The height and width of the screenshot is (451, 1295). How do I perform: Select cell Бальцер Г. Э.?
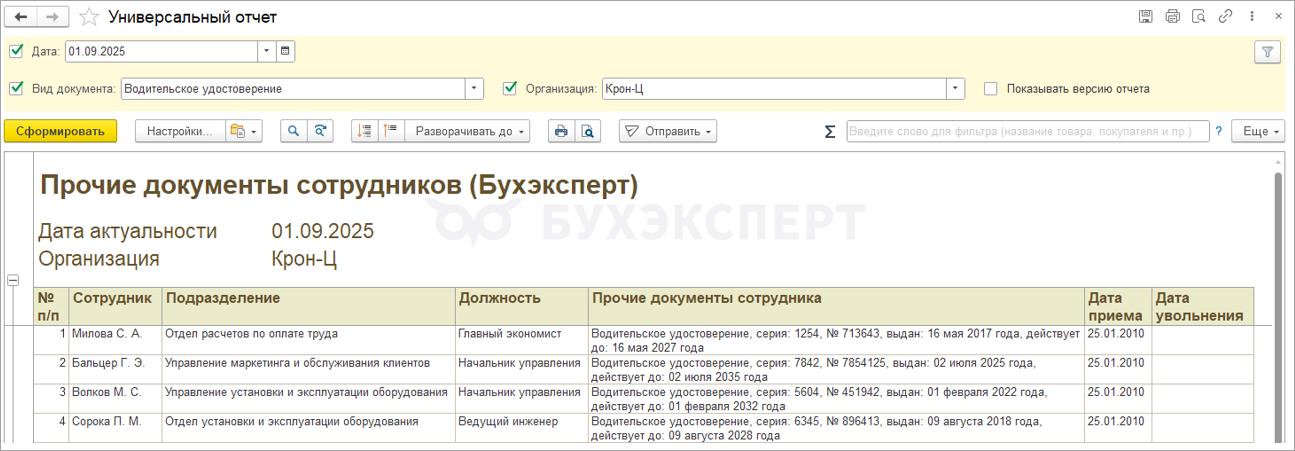pyautogui.click(x=115, y=369)
